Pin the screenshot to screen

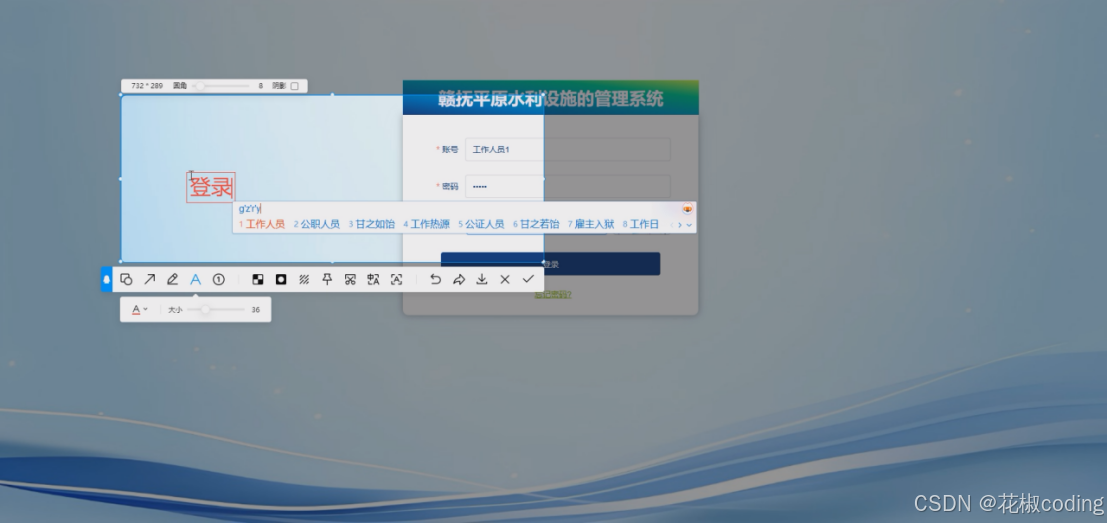pos(327,280)
